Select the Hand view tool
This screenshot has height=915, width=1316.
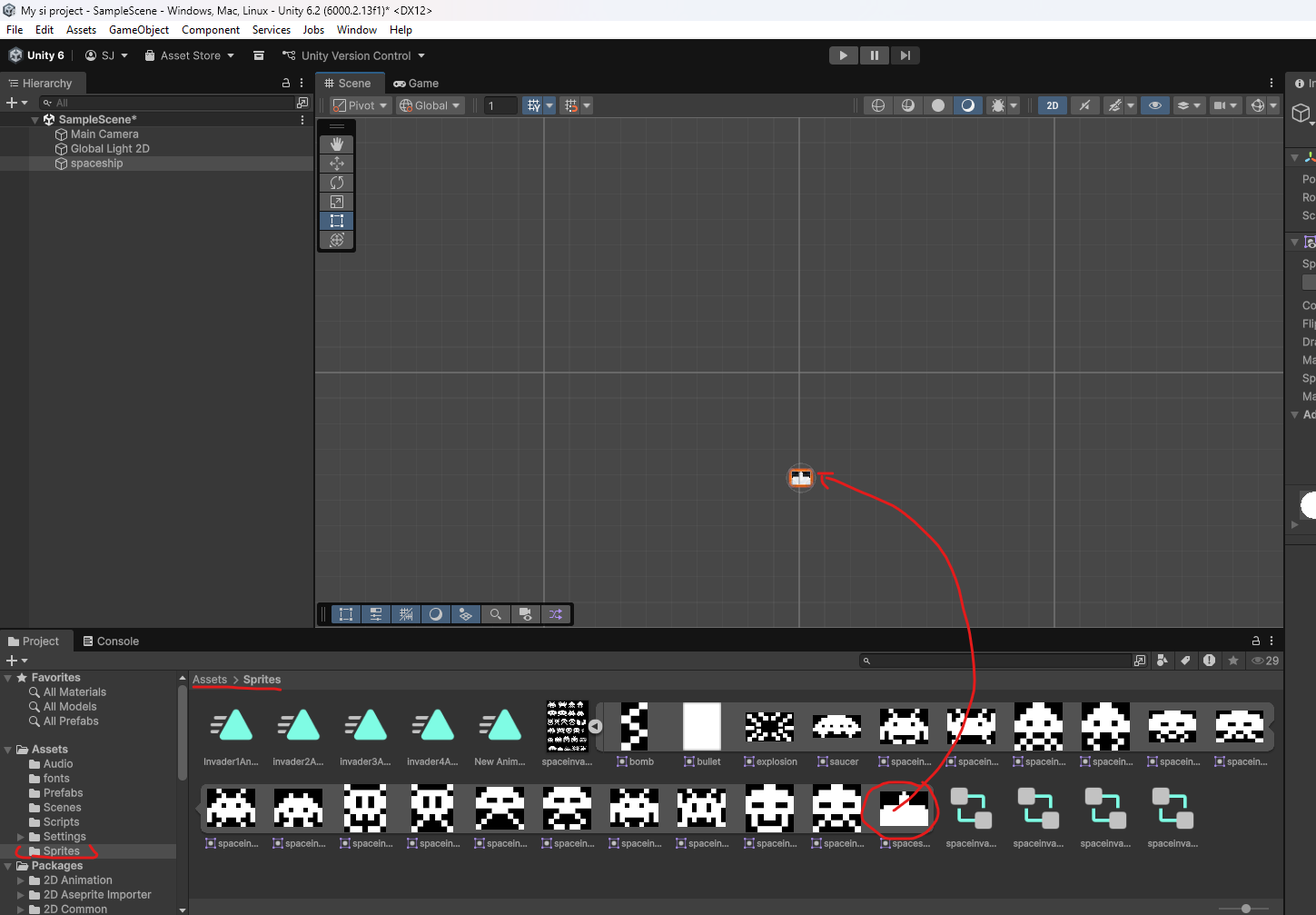(x=336, y=144)
